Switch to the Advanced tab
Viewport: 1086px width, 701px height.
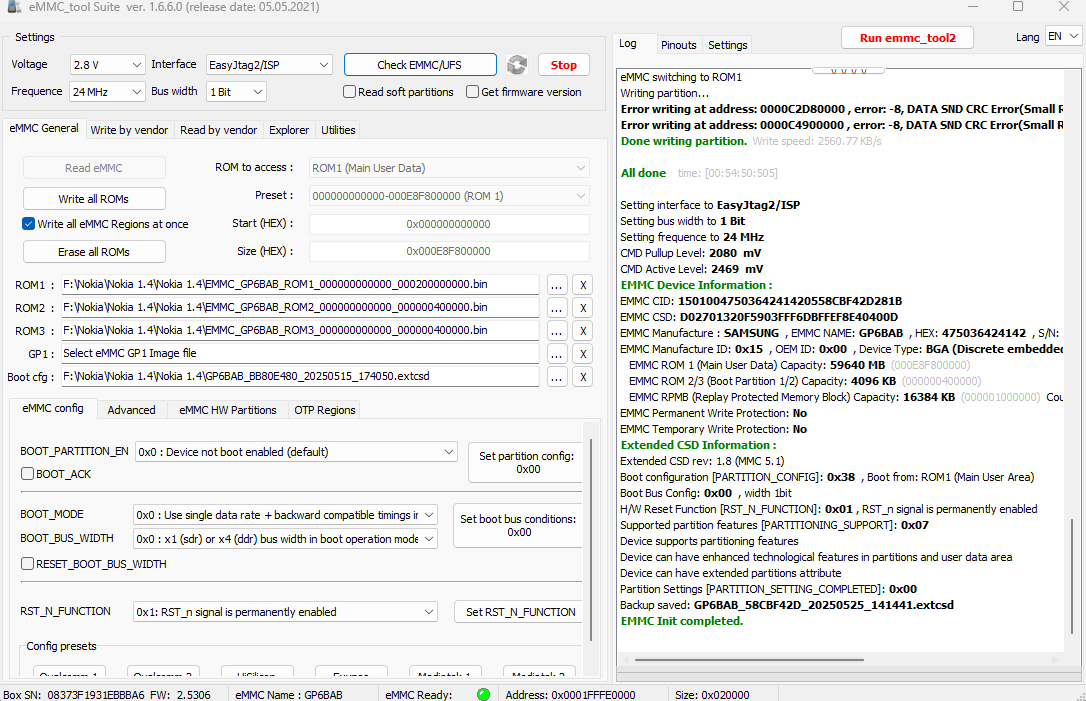click(132, 410)
